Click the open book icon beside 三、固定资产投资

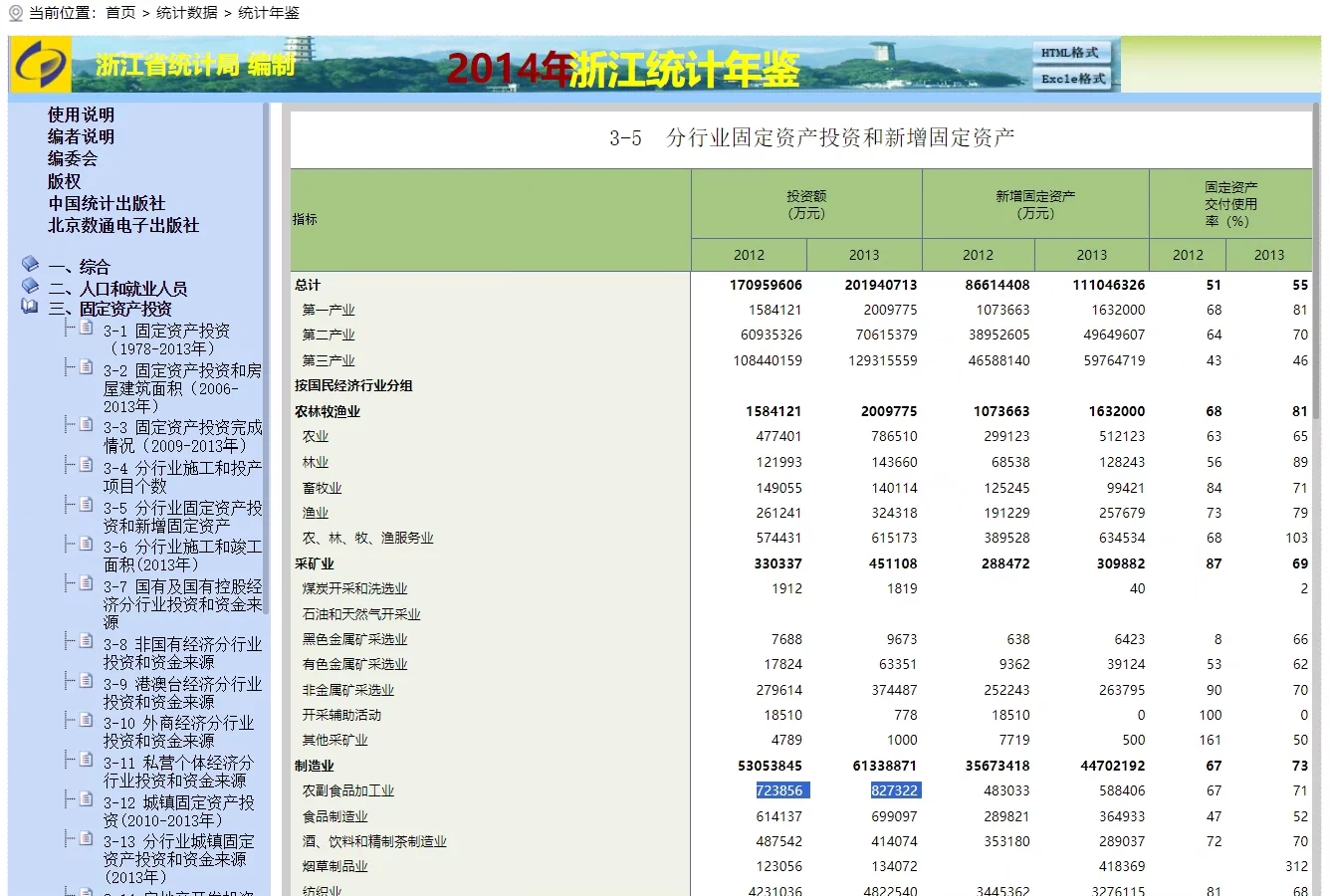click(30, 307)
